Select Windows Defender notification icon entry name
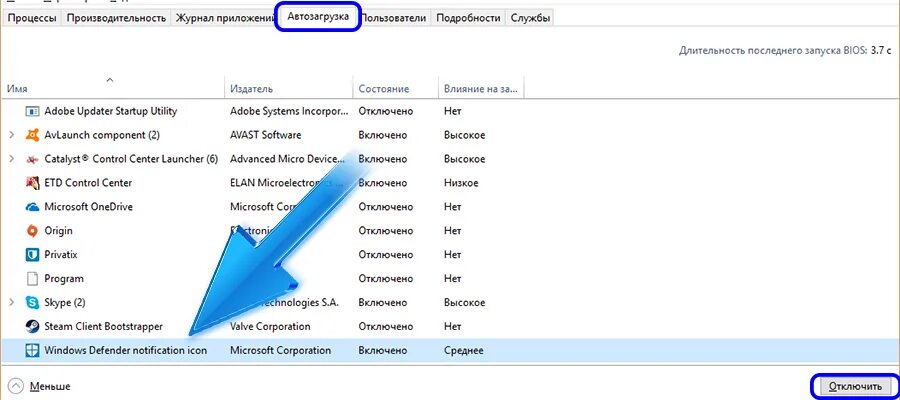 125,350
